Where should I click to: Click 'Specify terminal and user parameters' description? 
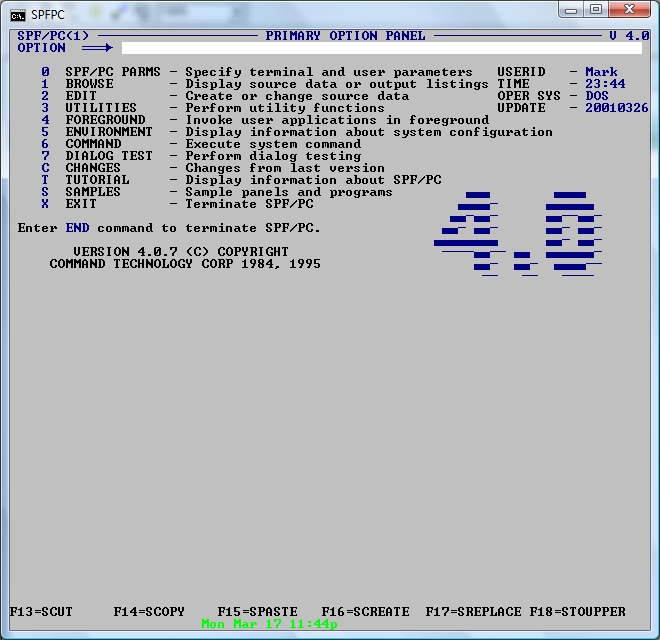click(329, 72)
